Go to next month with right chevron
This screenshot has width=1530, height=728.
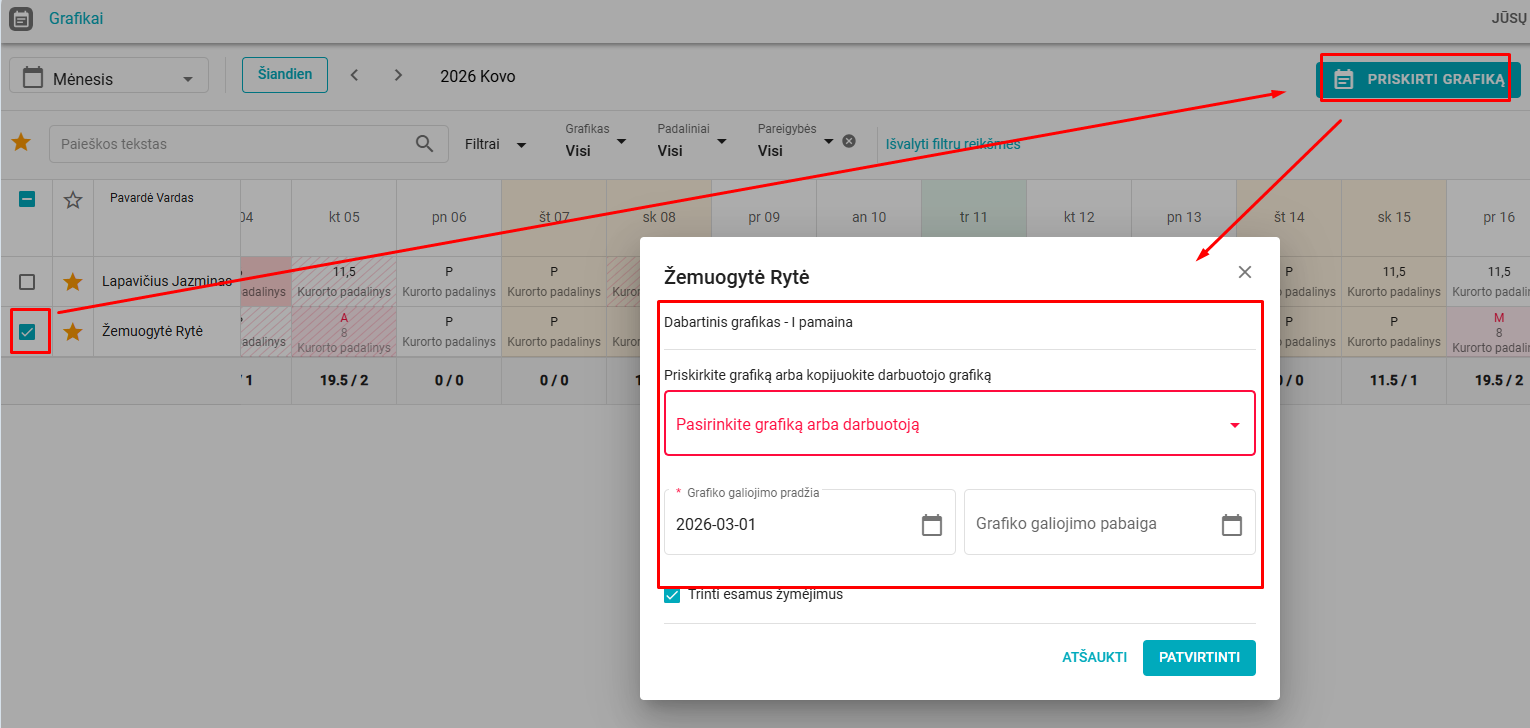tap(398, 75)
